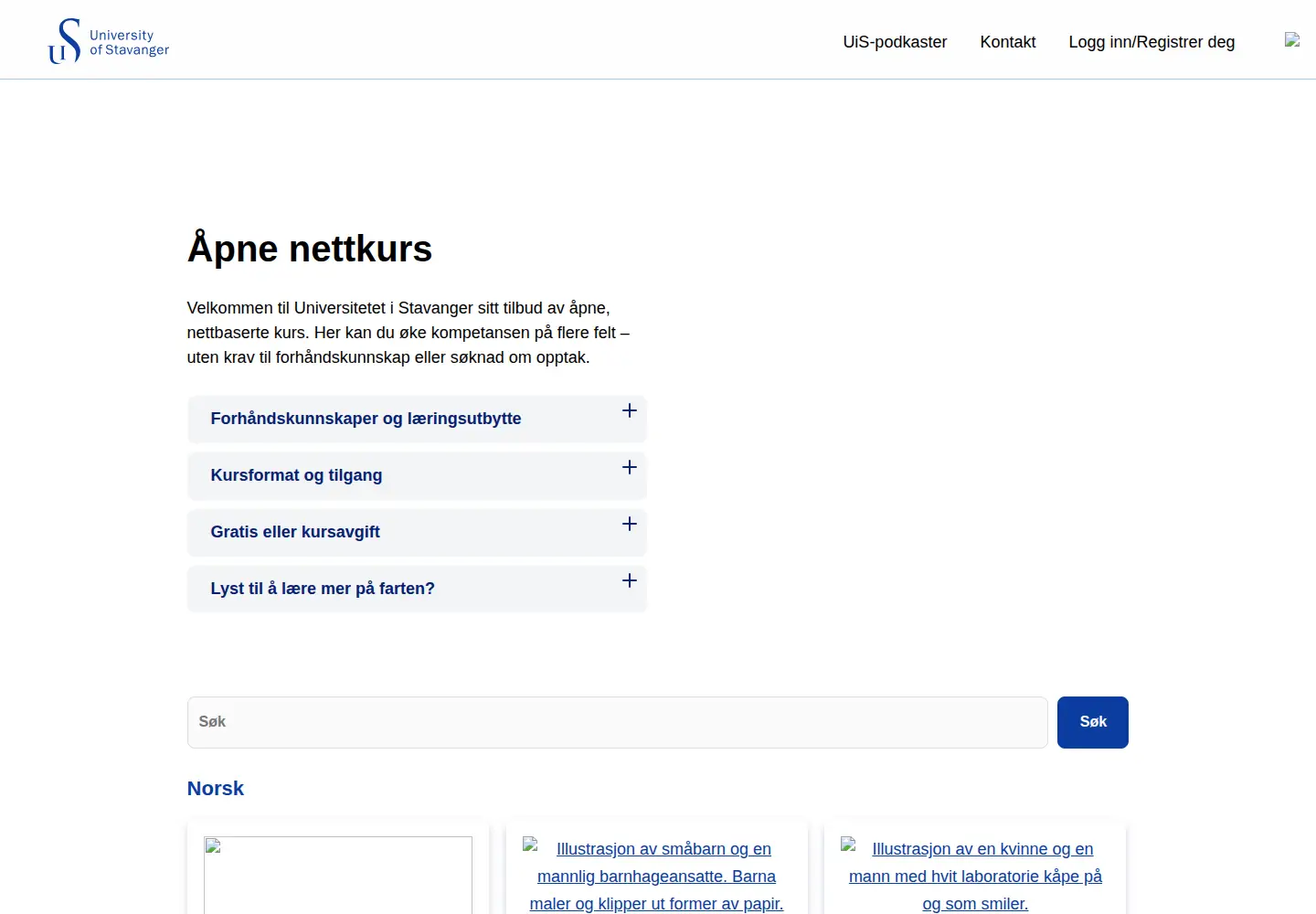
Task: Click plus icon beside Lyst til å lære mer
Action: tap(630, 581)
